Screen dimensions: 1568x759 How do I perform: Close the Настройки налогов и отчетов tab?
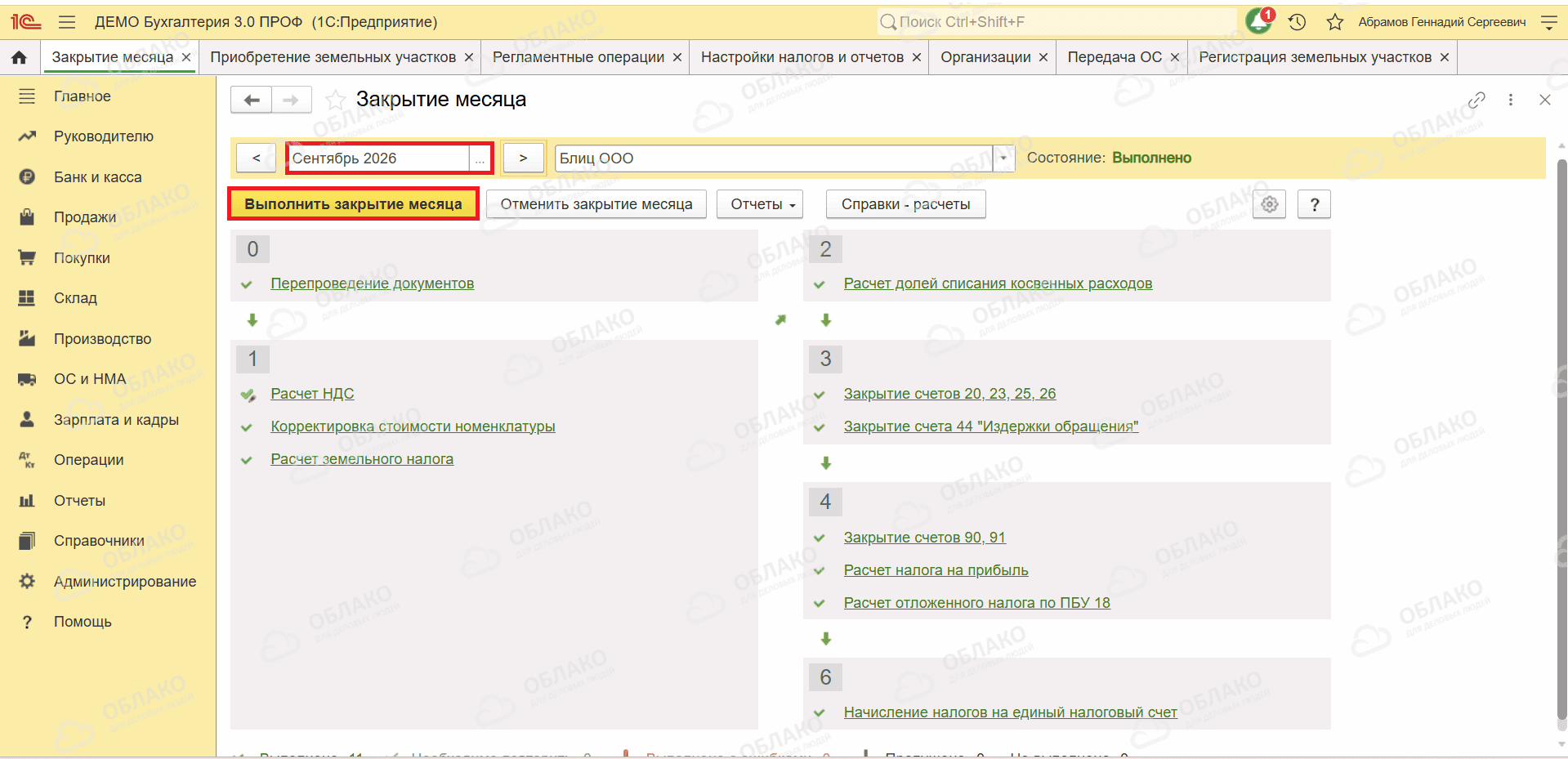coord(917,57)
